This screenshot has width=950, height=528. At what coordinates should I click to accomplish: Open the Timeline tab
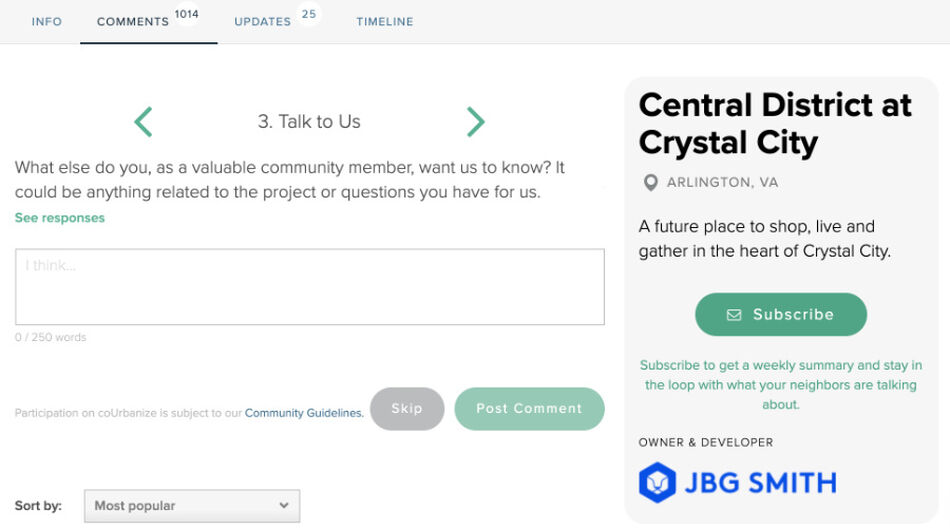tap(385, 22)
